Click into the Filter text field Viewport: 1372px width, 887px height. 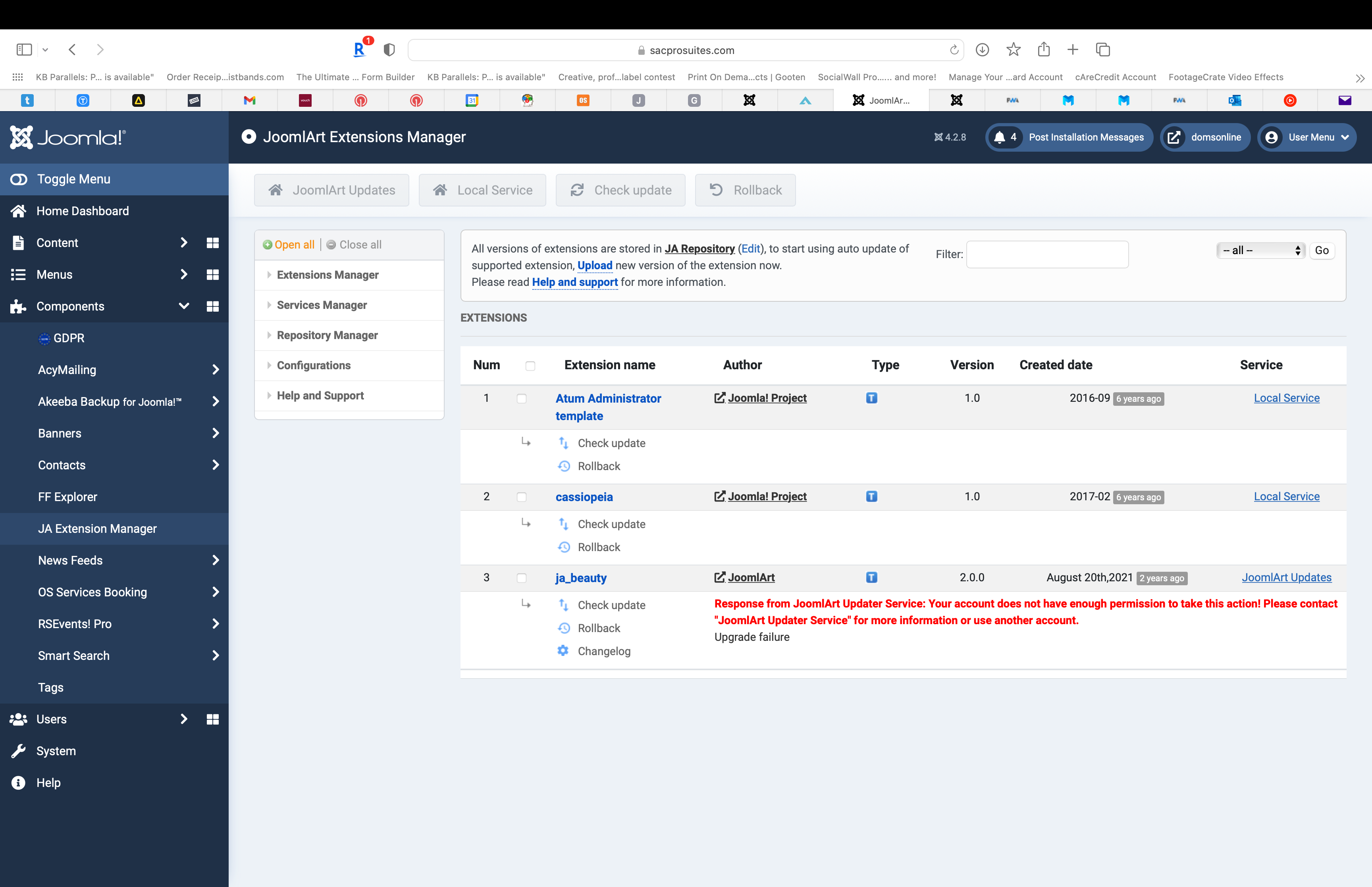[1047, 254]
